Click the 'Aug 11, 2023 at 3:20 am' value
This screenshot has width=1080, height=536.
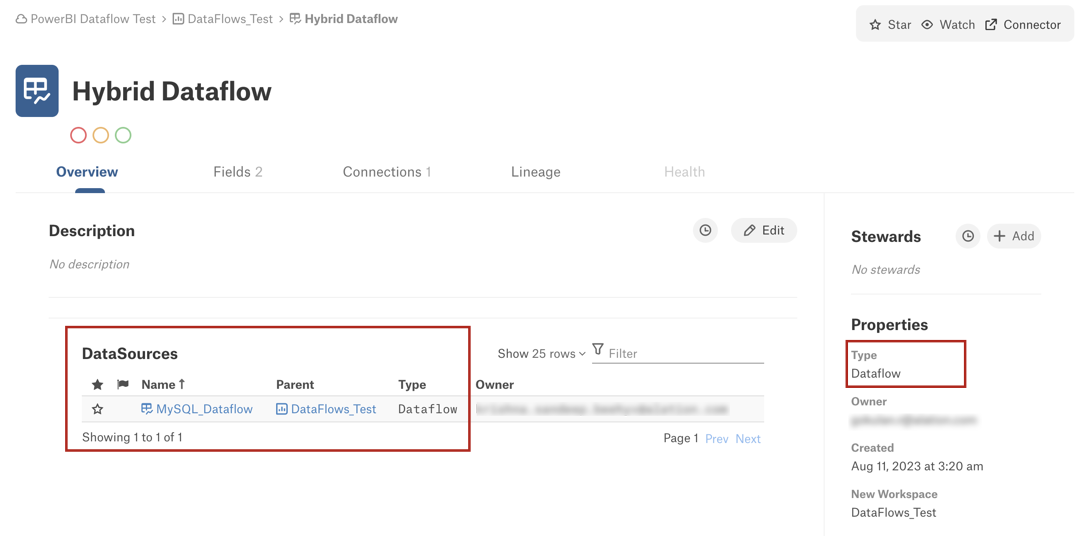coord(917,466)
